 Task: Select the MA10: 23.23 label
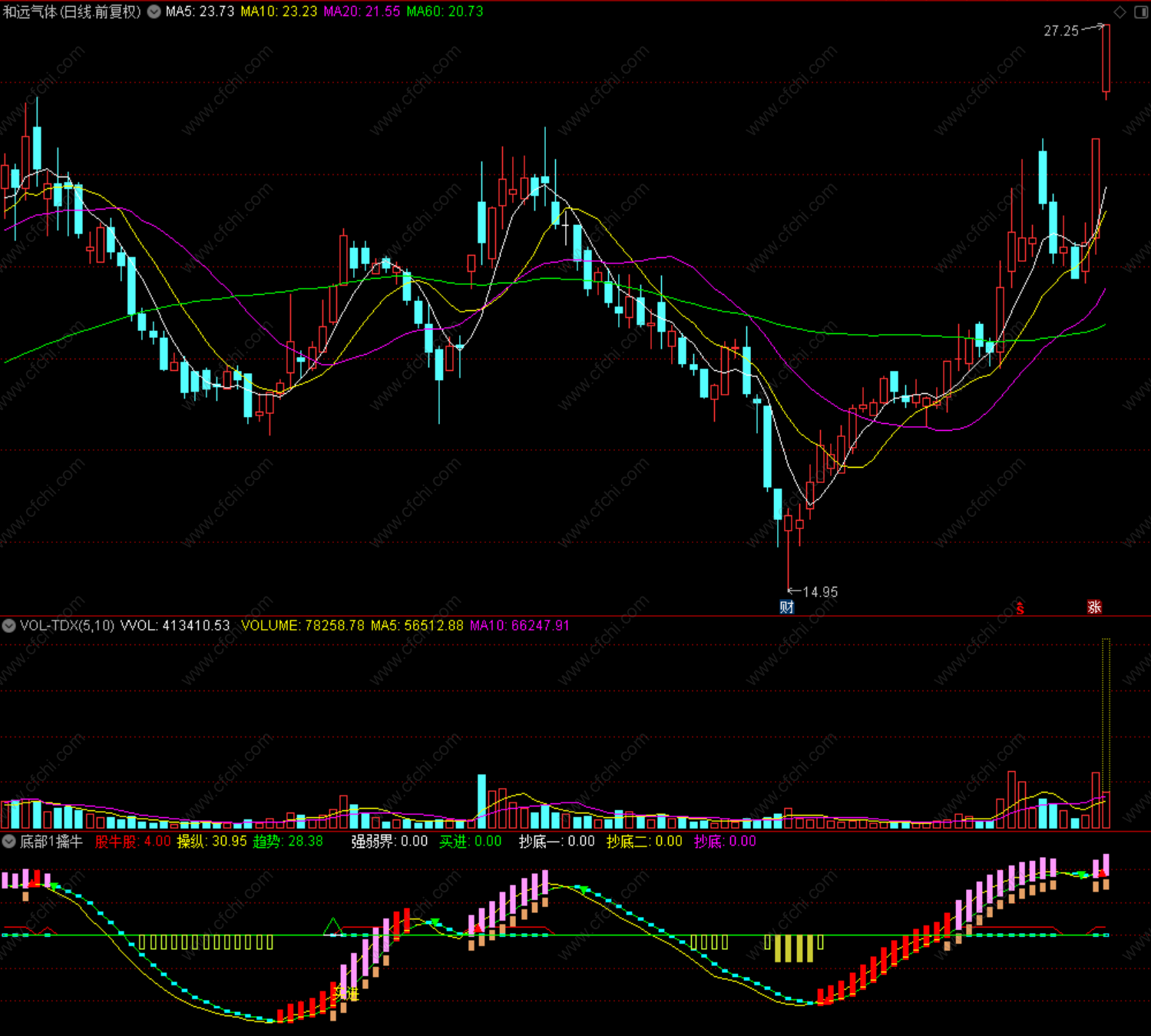click(279, 12)
